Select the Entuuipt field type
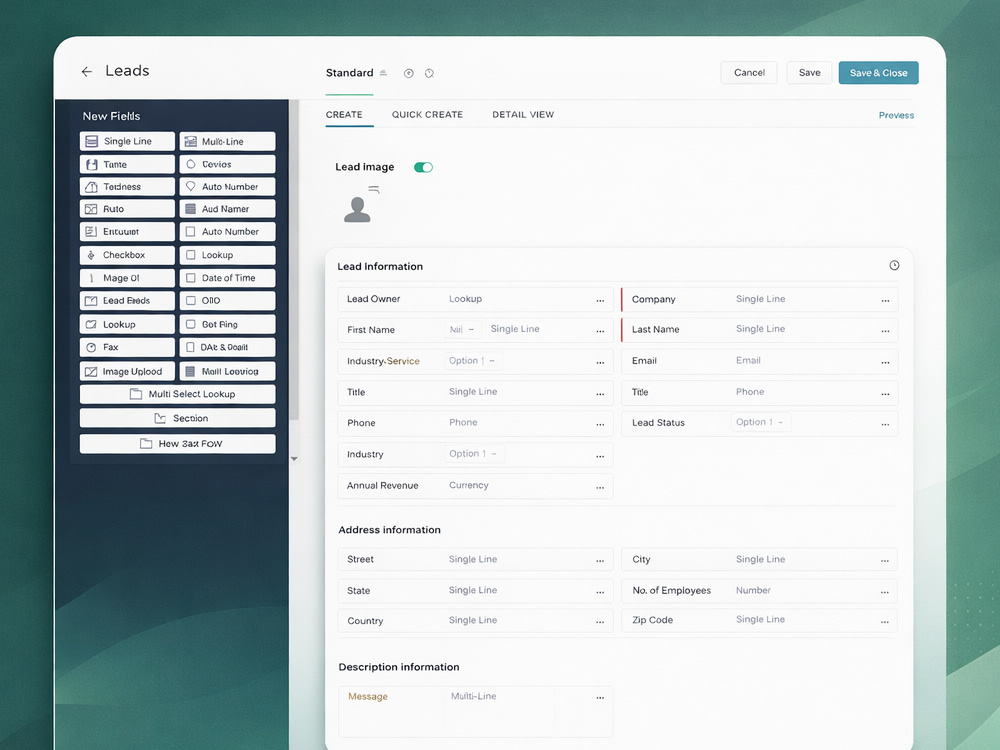1000x750 pixels. 127,232
